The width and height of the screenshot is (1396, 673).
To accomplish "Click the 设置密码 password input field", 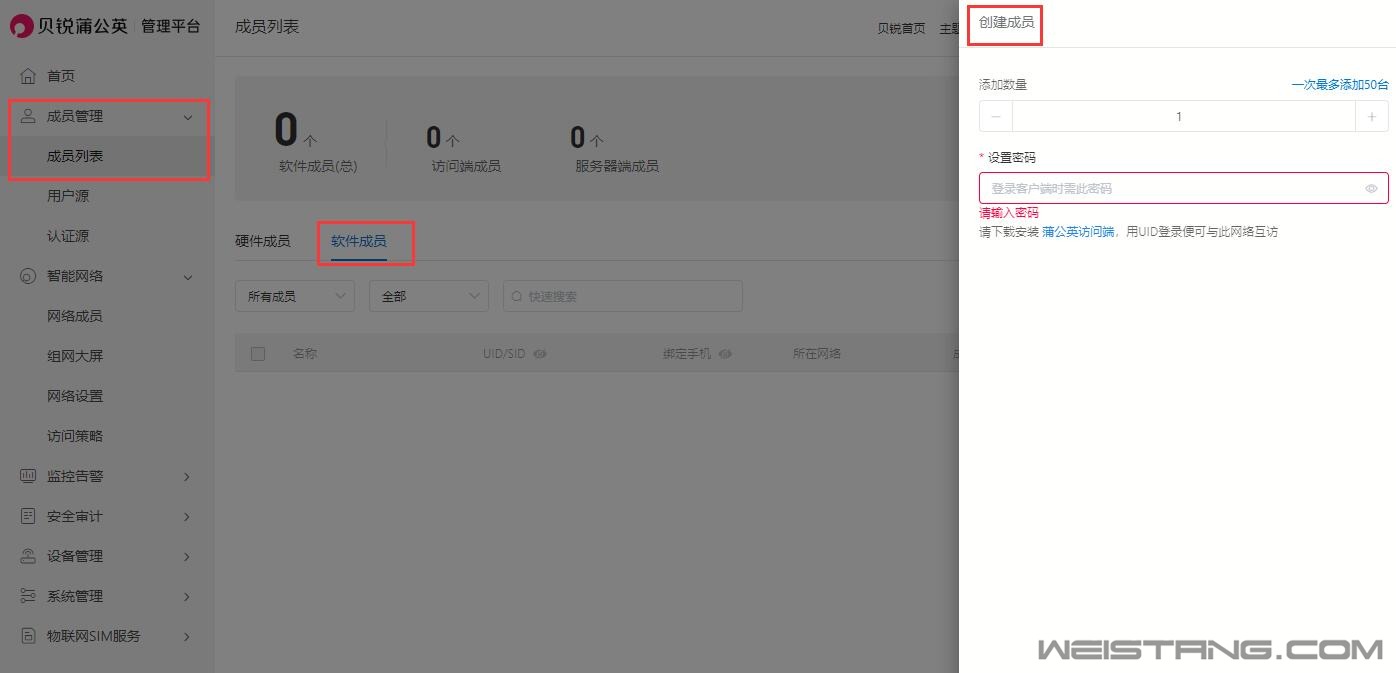I will tap(1170, 188).
